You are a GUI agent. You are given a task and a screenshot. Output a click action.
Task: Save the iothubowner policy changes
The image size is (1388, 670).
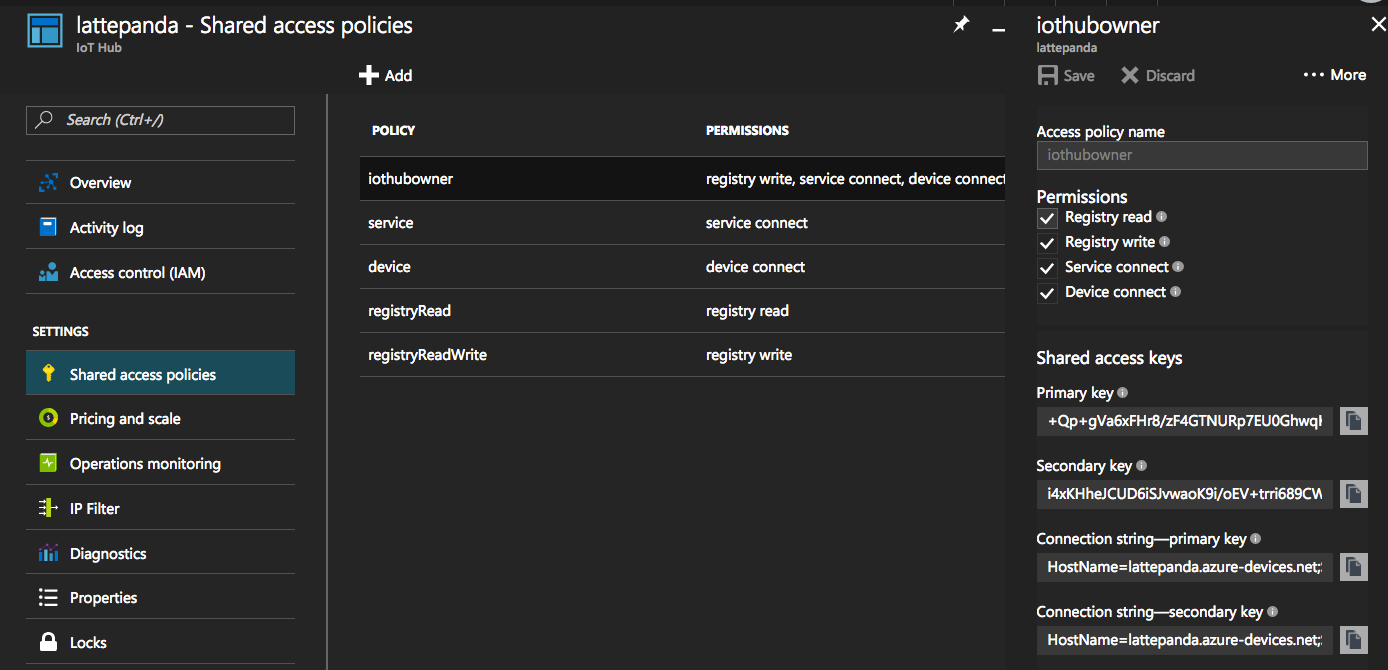1066,74
